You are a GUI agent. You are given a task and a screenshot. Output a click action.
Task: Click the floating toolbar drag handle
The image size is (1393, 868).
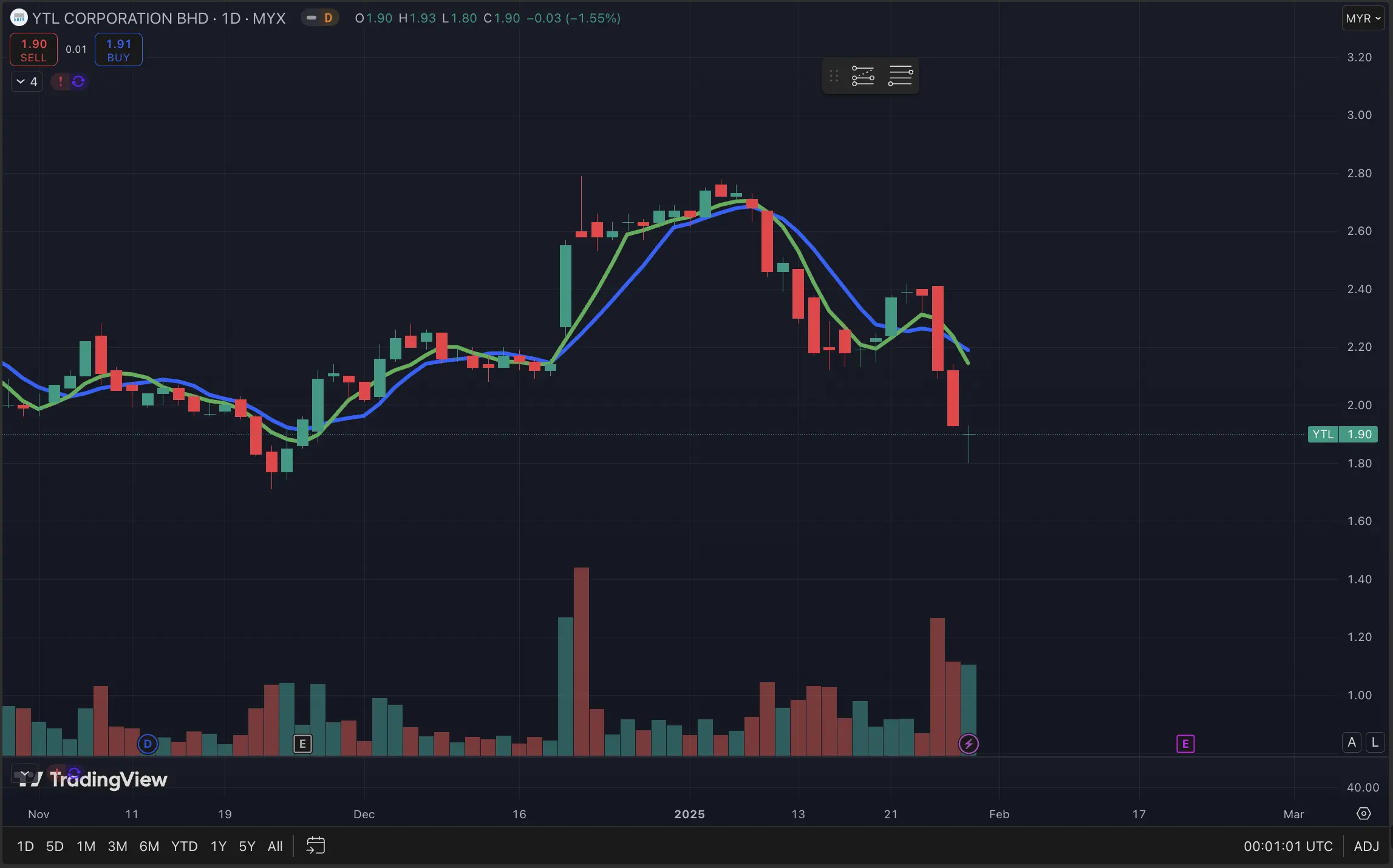(834, 76)
